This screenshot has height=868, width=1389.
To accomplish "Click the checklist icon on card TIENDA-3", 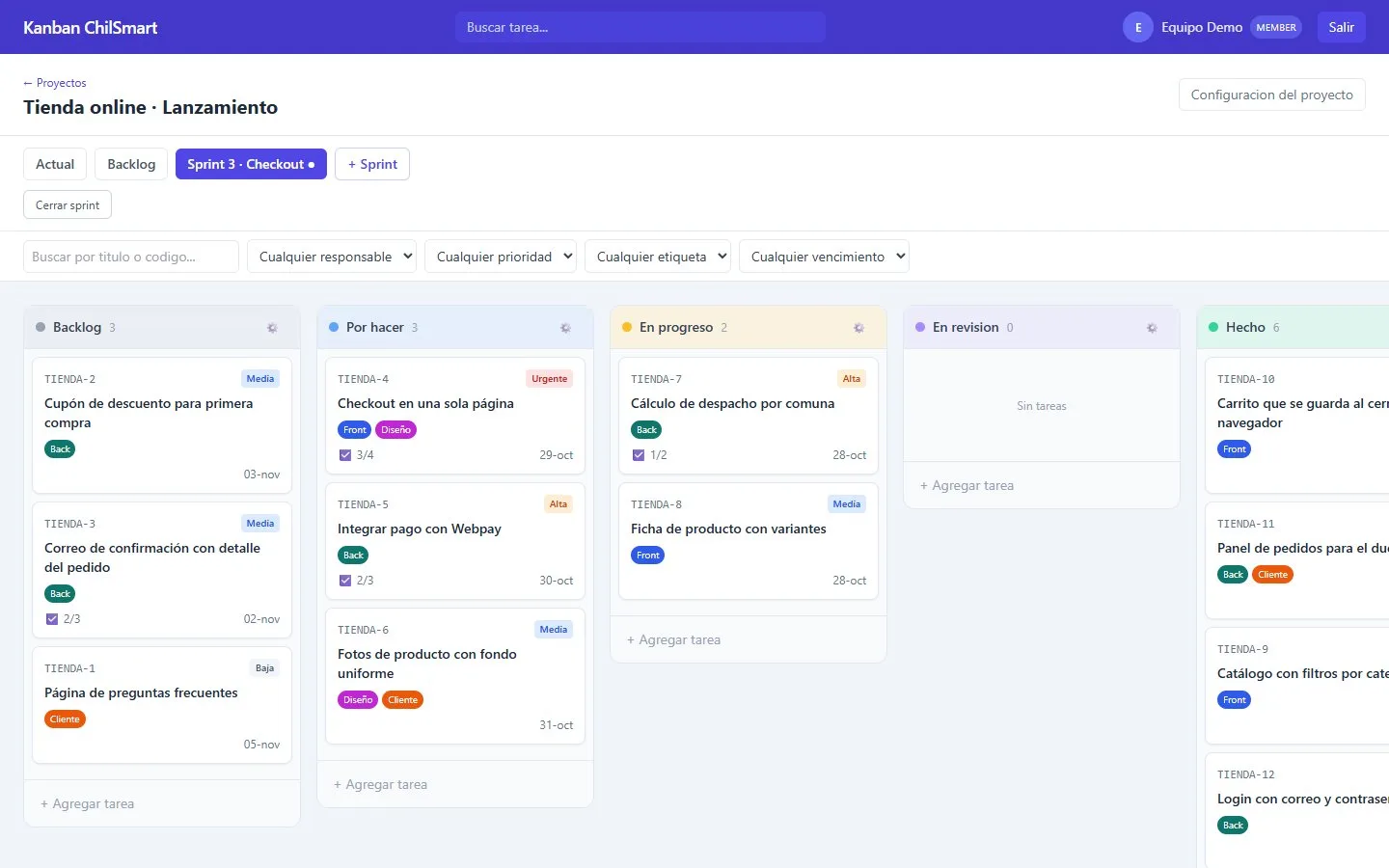I will point(52,619).
